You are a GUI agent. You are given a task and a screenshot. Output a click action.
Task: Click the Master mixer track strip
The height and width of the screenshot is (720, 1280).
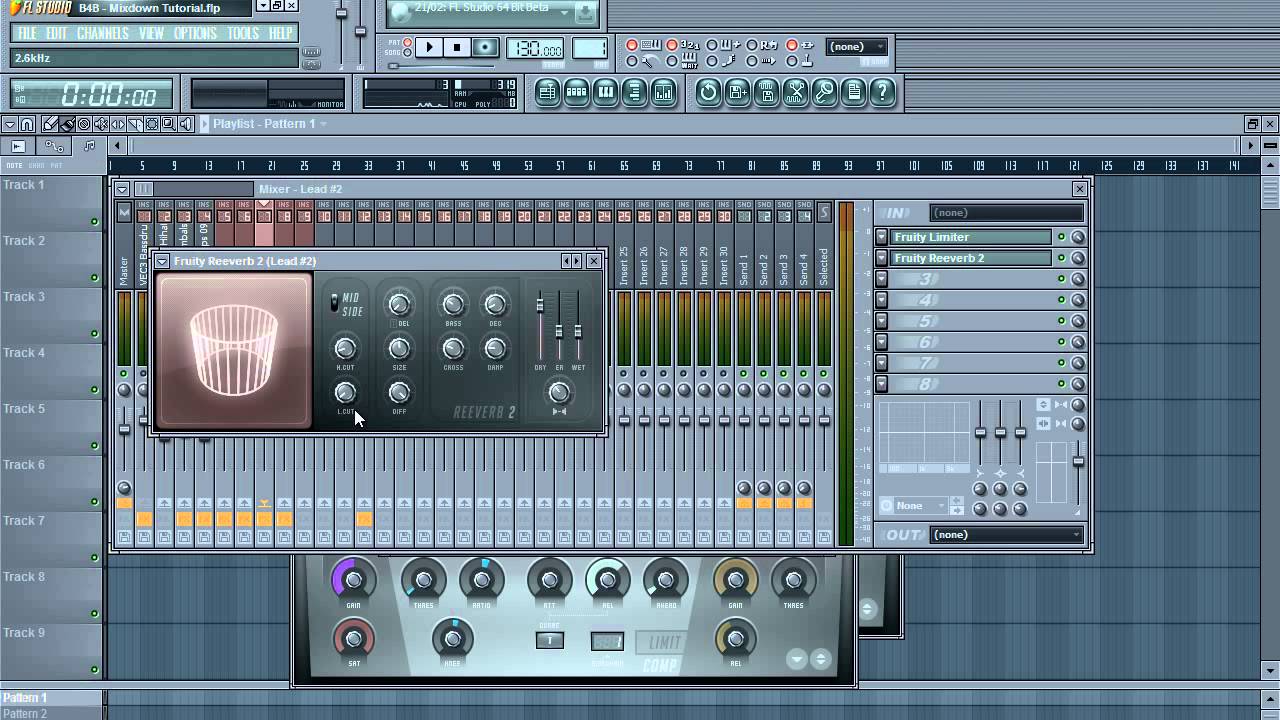(x=124, y=374)
